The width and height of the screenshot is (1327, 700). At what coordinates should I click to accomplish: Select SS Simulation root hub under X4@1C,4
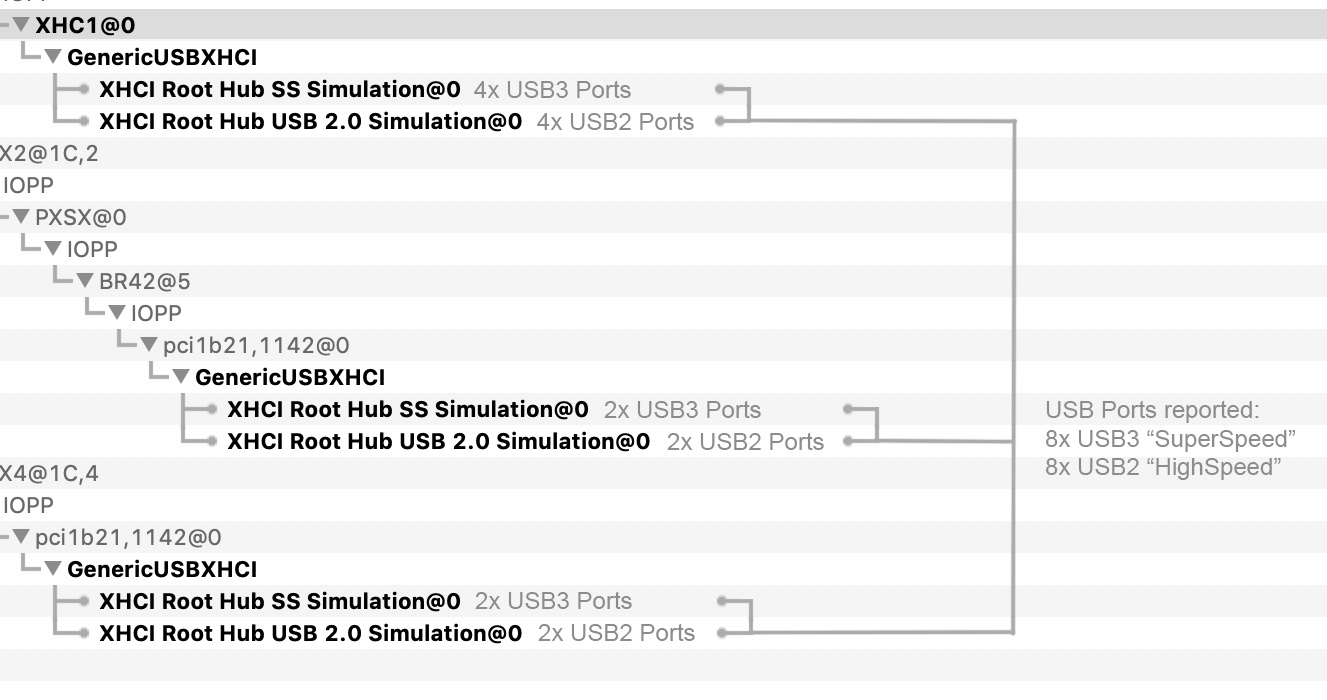point(280,602)
